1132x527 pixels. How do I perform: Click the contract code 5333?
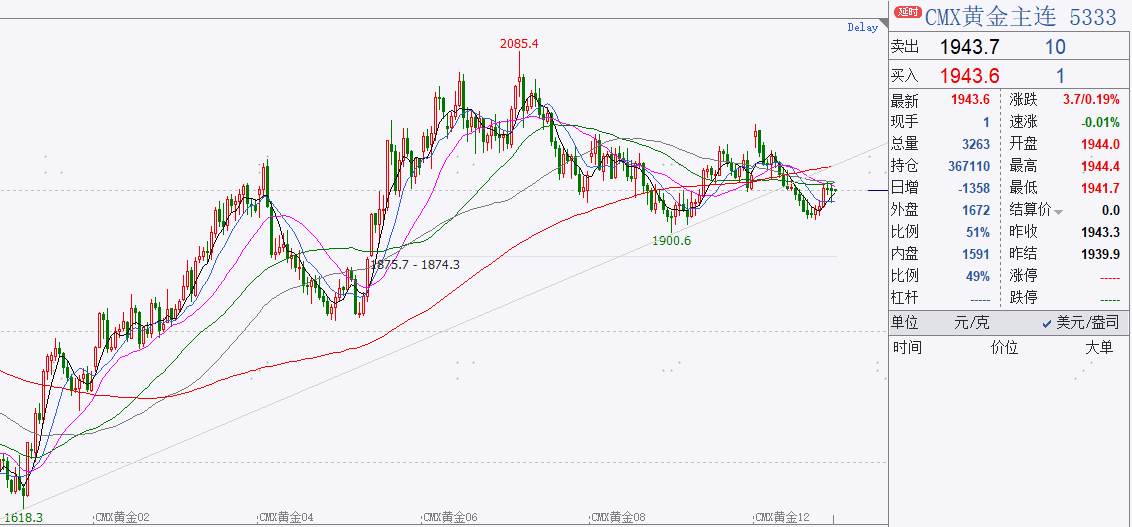click(x=1092, y=16)
